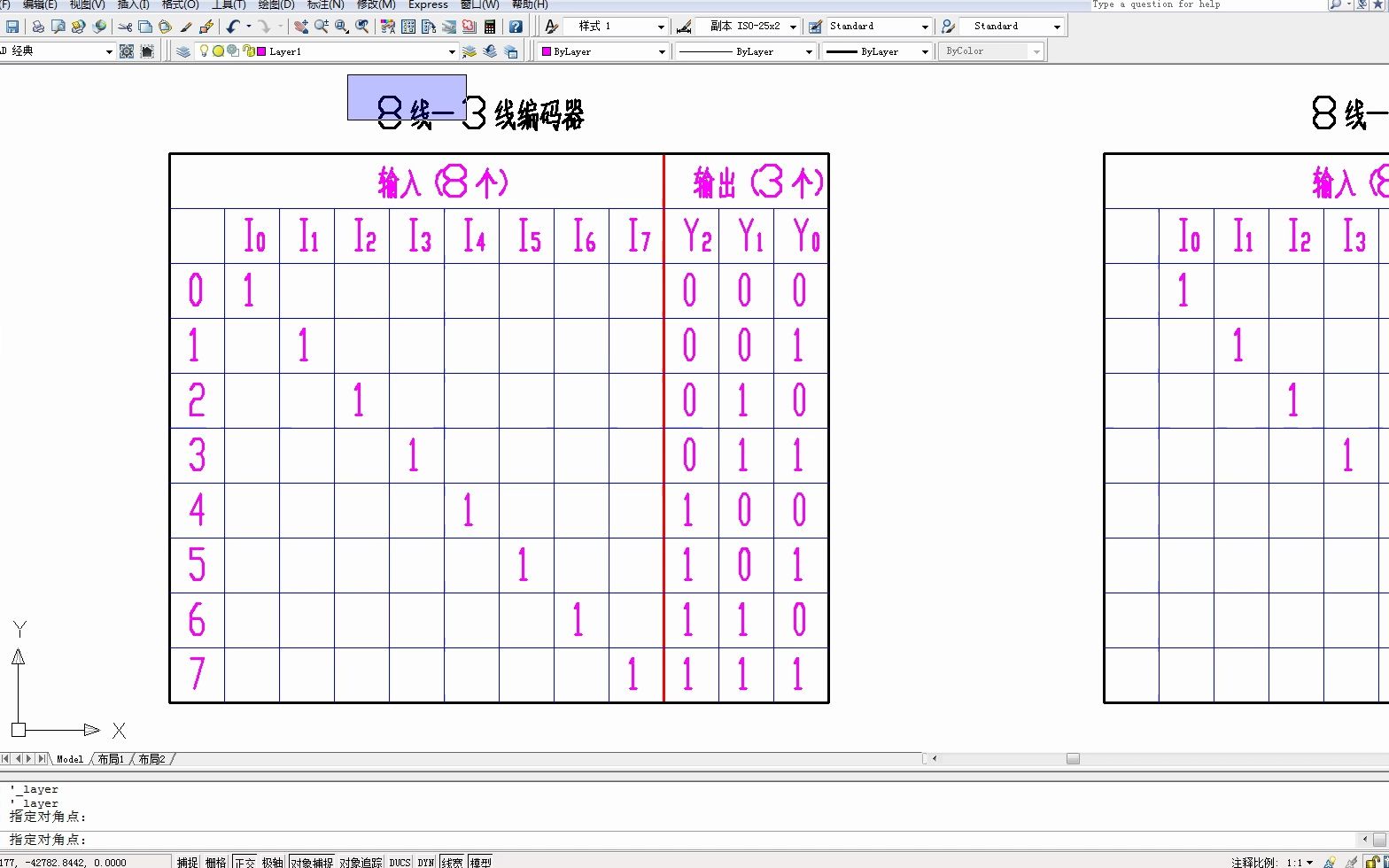Expand the 样式 1 text style dropdown
Viewport: 1389px width, 868px height.
click(x=661, y=27)
